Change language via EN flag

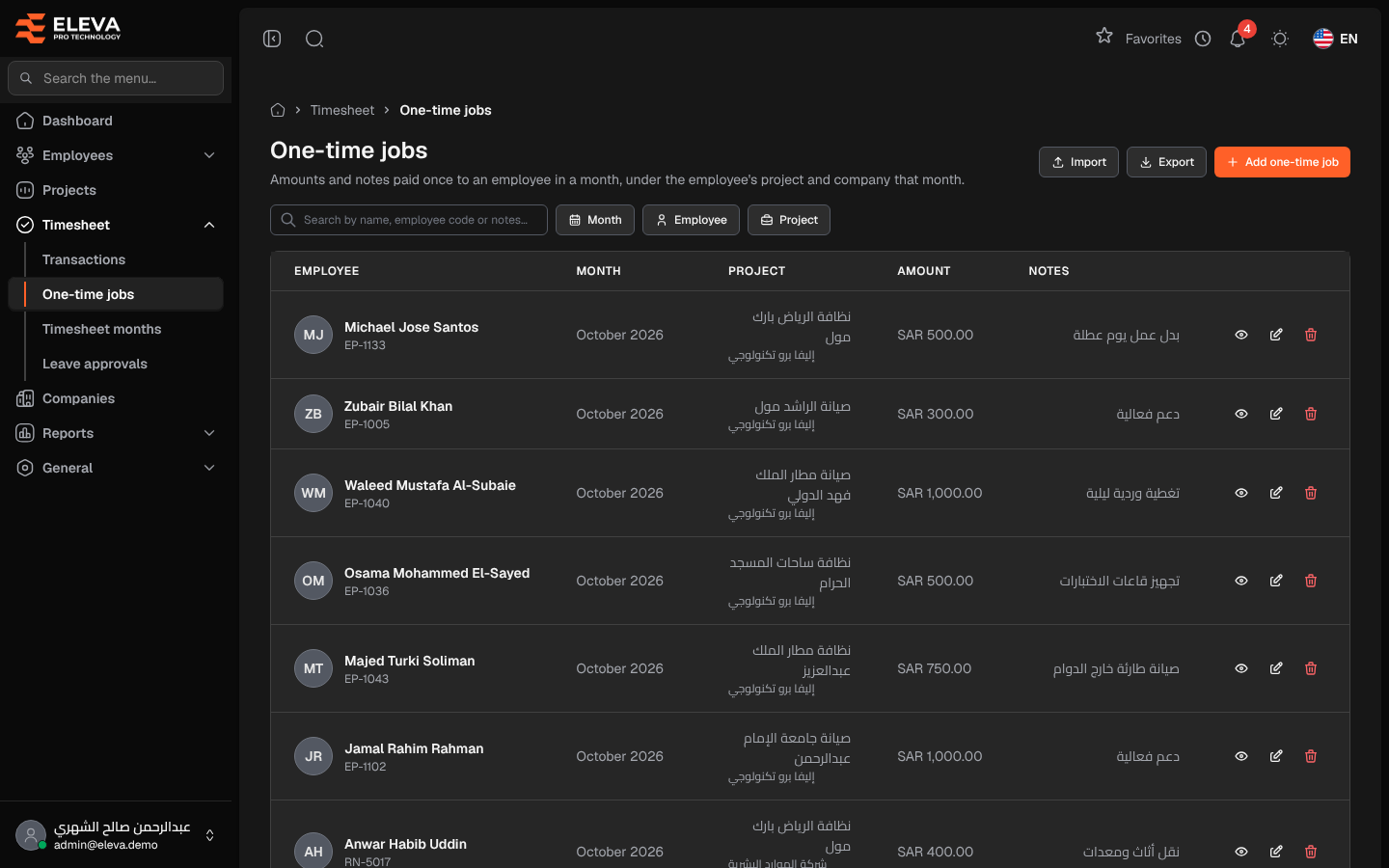pos(1336,39)
